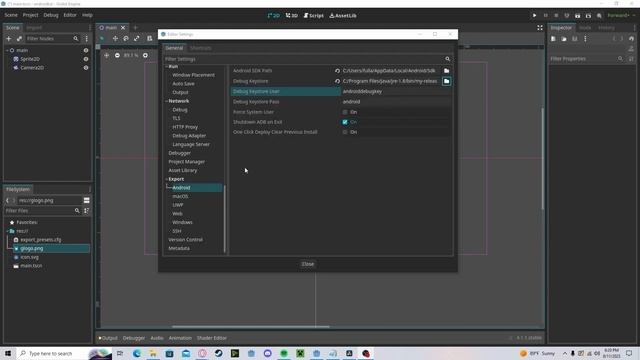The width and height of the screenshot is (640, 360).
Task: Collapse the Export section in settings tree
Action: pos(167,179)
